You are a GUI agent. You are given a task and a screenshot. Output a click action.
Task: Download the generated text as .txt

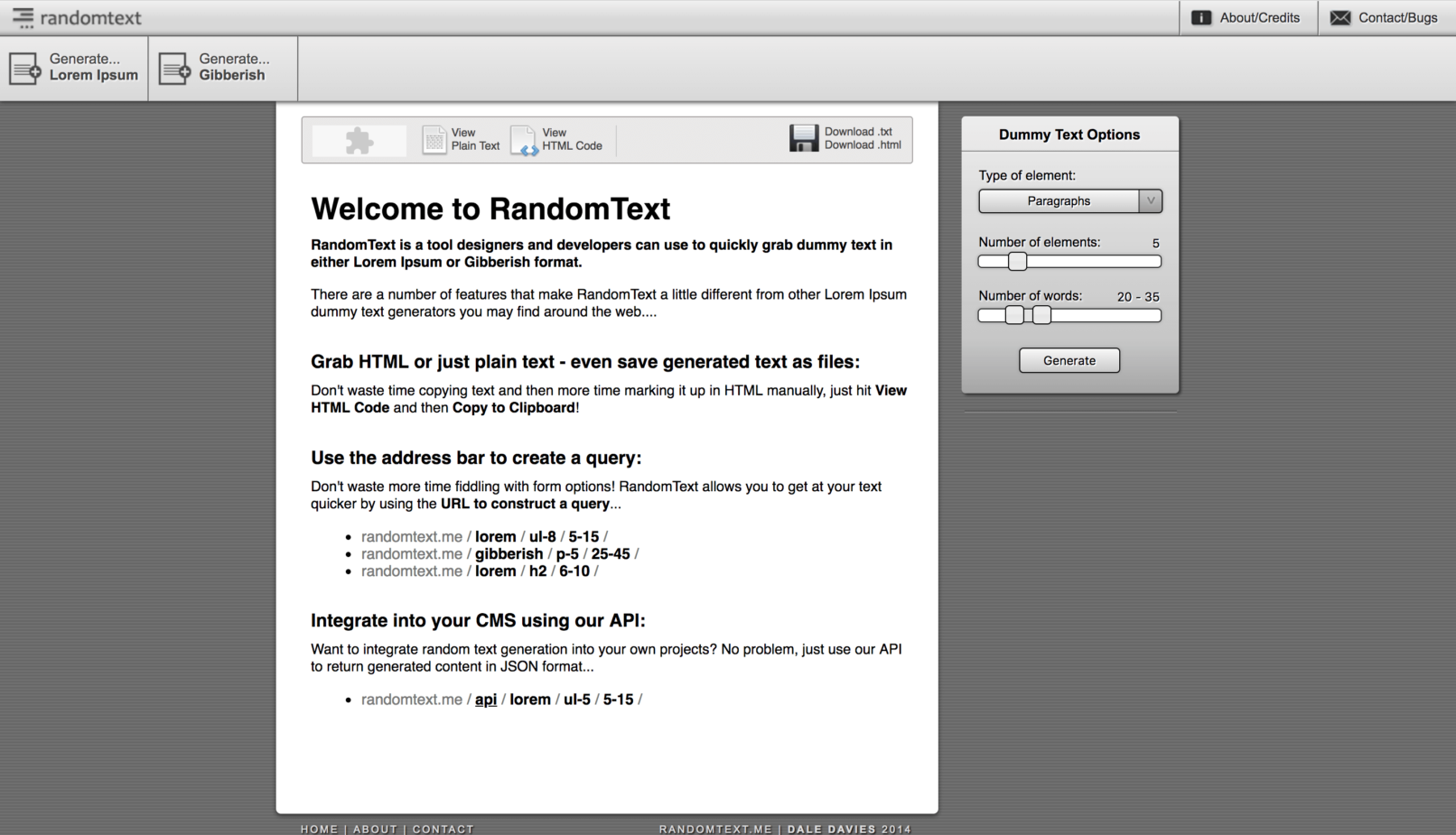click(858, 132)
